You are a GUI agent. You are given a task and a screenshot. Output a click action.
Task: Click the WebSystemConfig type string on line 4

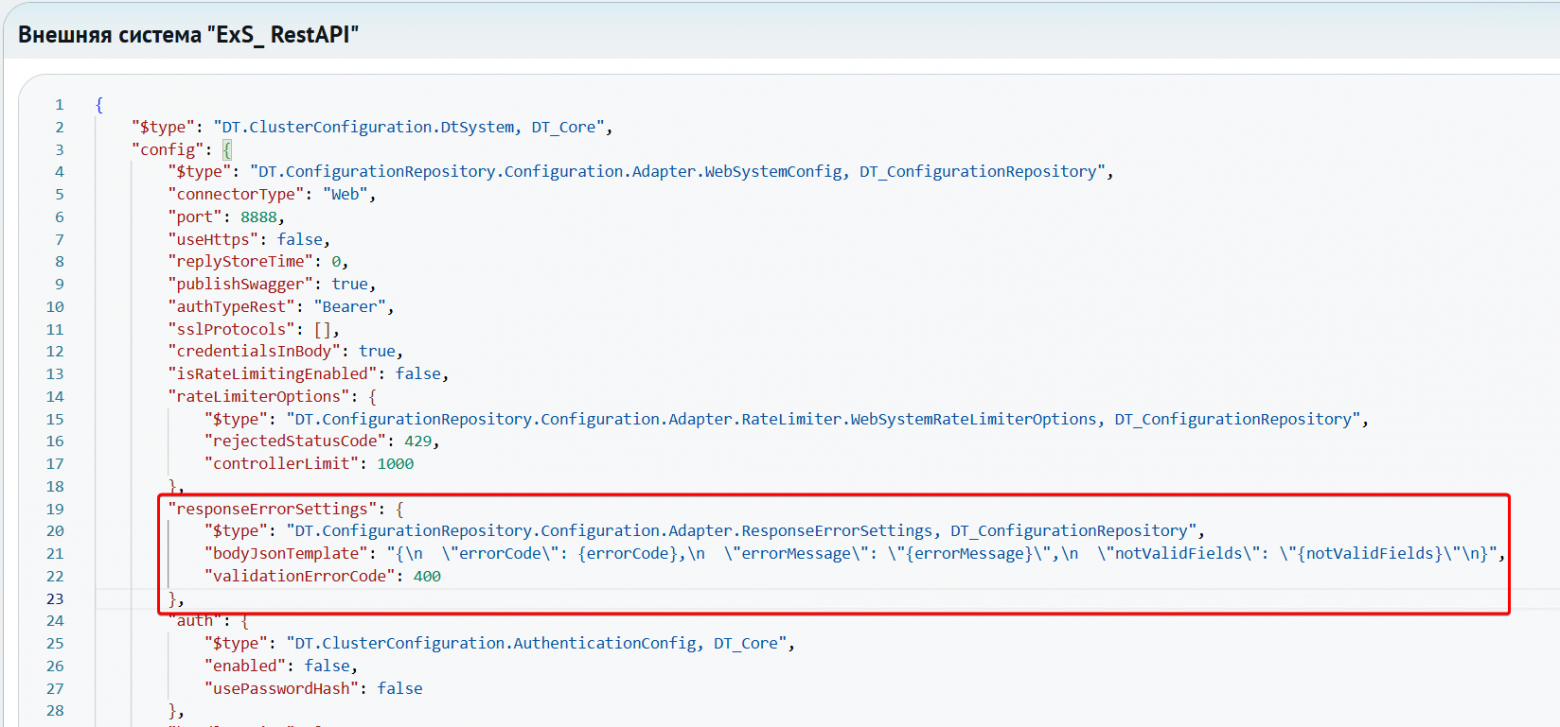677,172
